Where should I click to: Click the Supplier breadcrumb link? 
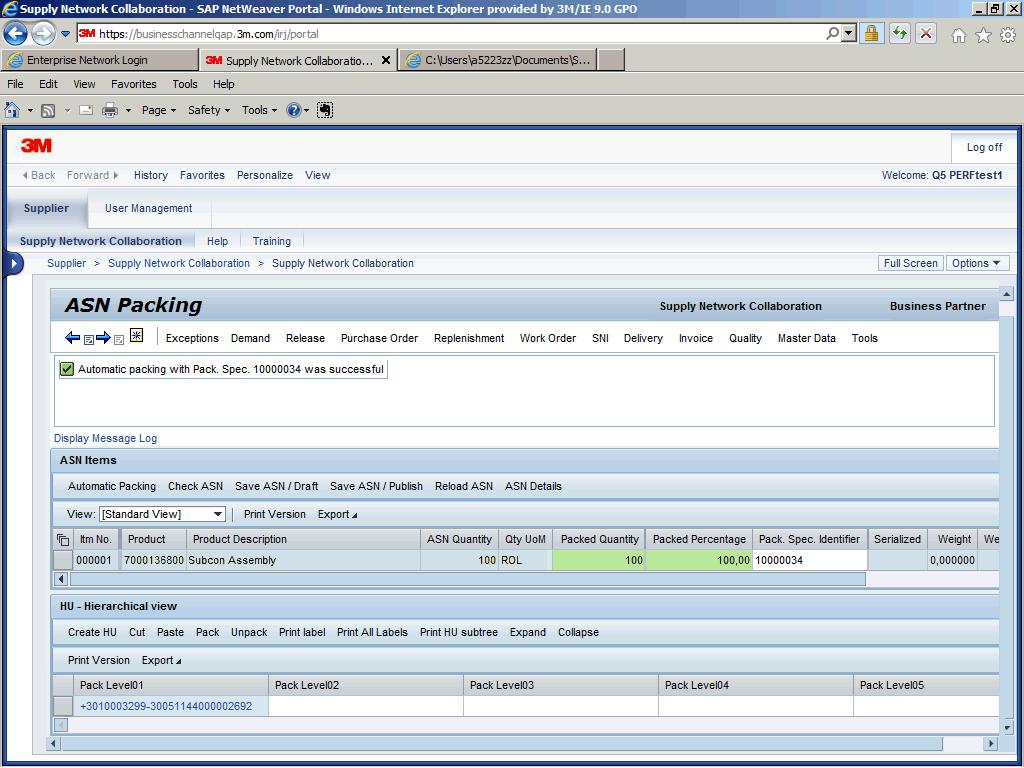(x=67, y=263)
